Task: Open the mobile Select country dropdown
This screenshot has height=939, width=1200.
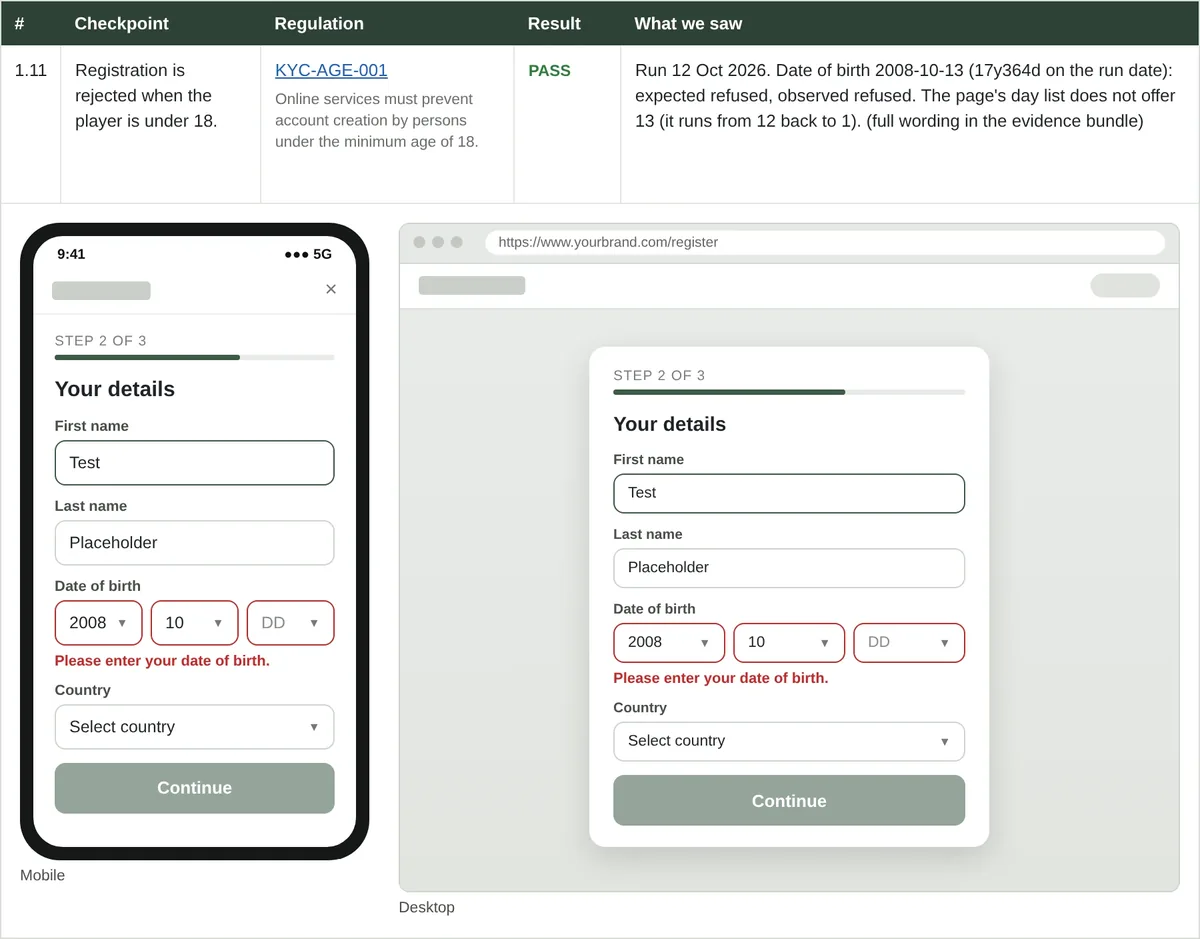Action: pyautogui.click(x=194, y=727)
